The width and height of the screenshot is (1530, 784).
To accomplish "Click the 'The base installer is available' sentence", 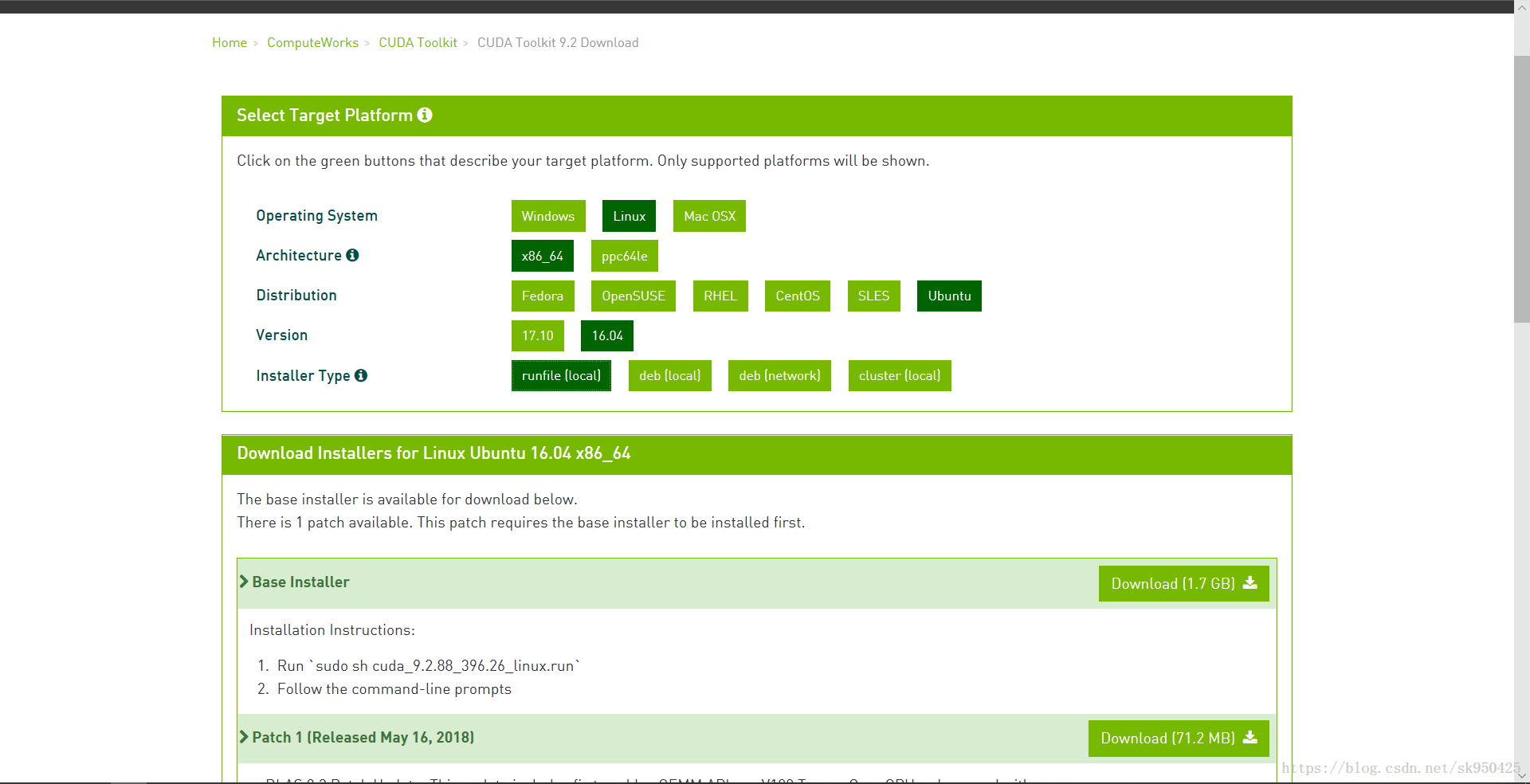I will [407, 500].
